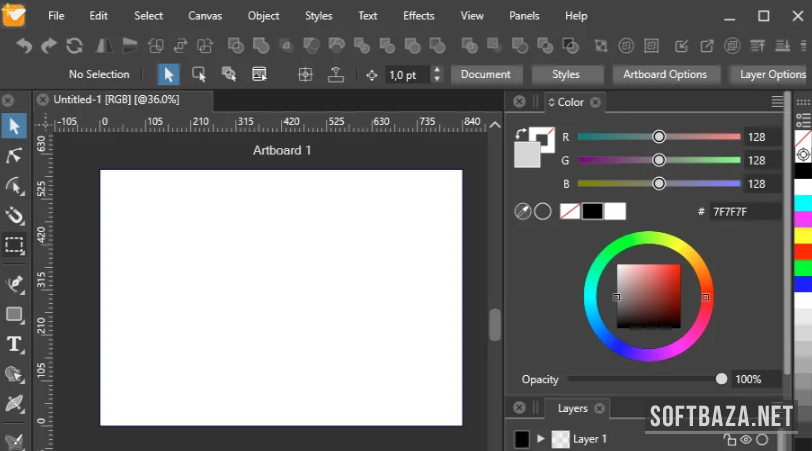Pick the eyedropper icon in Color panel
The image size is (812, 451).
coord(522,211)
